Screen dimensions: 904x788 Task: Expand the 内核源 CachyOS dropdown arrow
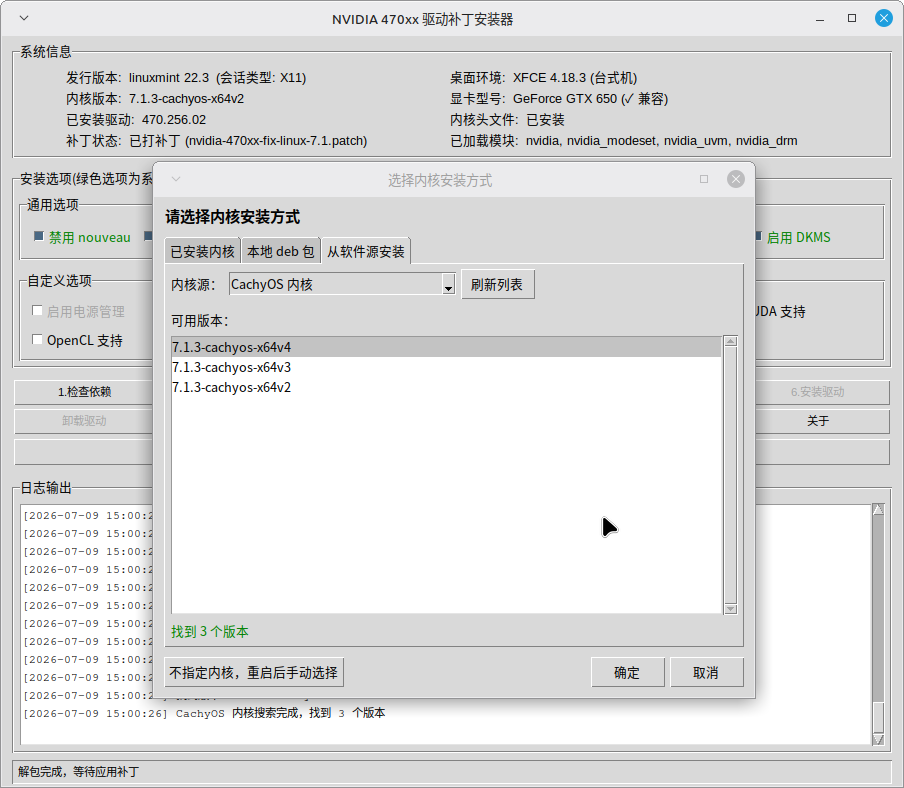(448, 285)
